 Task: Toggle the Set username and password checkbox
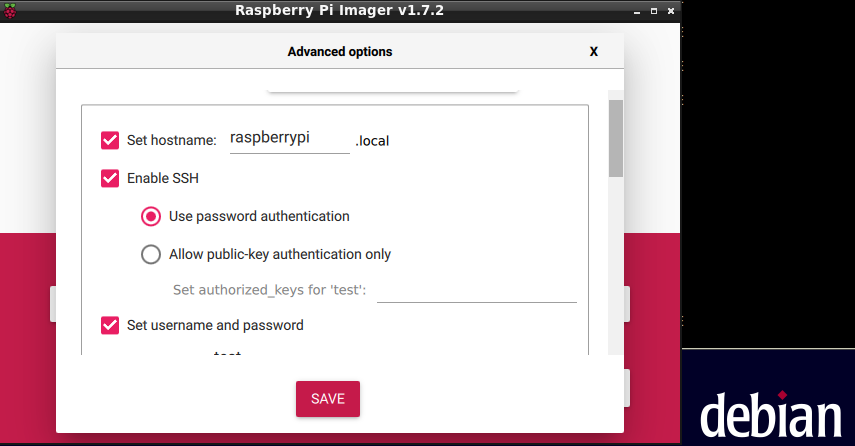tap(110, 325)
